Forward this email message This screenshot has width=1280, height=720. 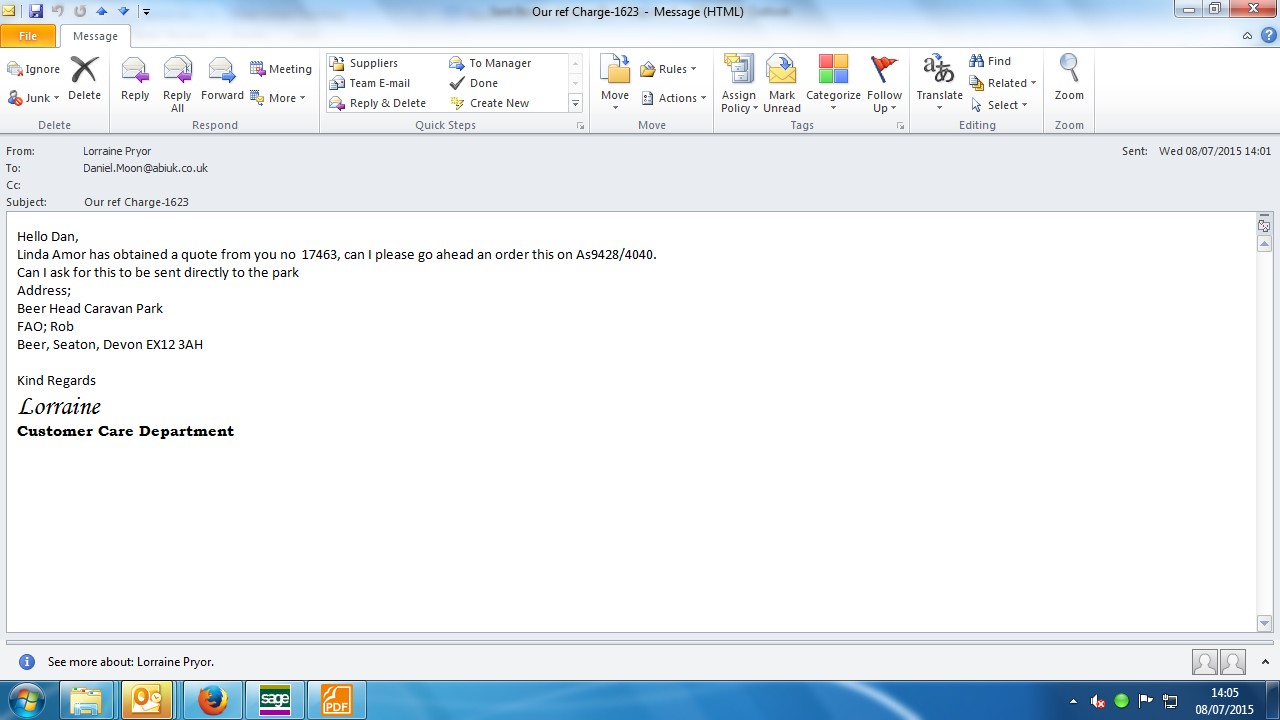222,80
